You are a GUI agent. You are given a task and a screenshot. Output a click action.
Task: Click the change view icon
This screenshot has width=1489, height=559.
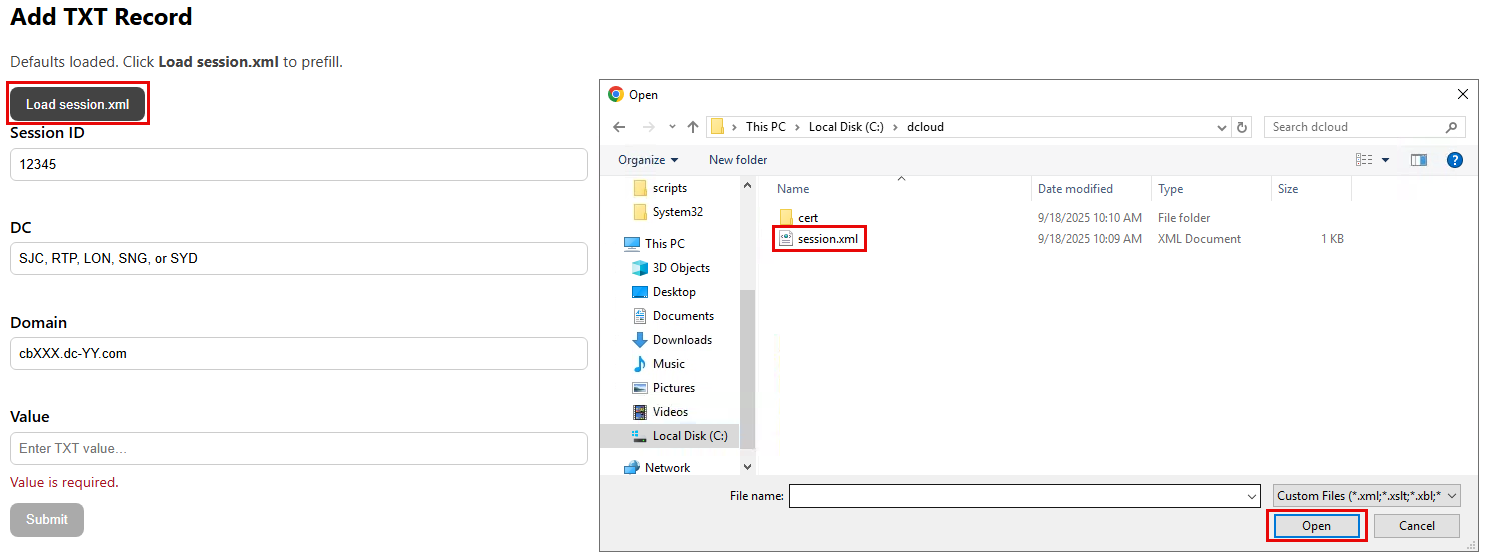pyautogui.click(x=1364, y=160)
